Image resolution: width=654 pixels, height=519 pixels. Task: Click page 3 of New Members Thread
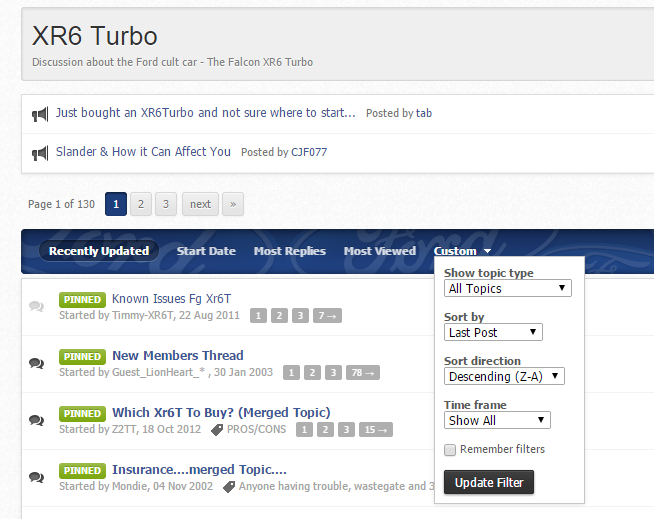[x=333, y=373]
